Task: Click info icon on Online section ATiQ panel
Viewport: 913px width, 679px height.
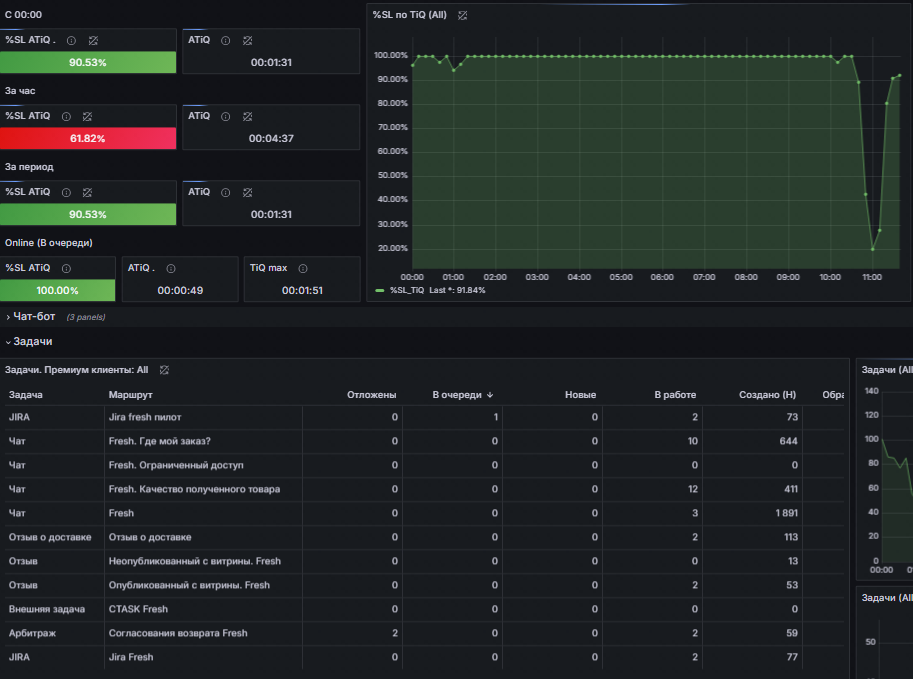Action: pyautogui.click(x=170, y=268)
